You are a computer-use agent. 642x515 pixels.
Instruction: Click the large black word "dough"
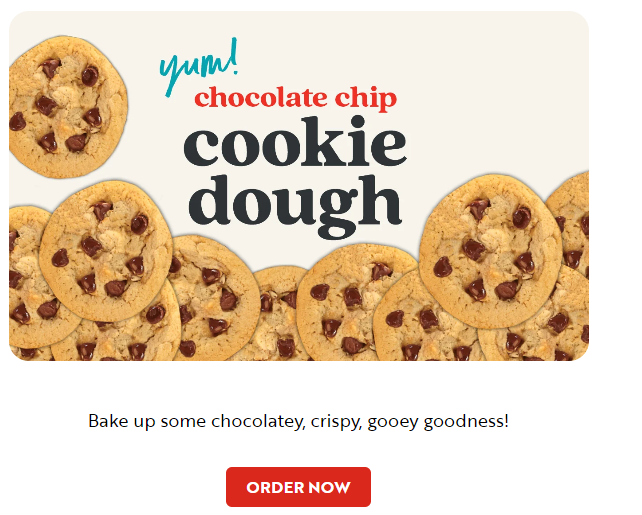(x=295, y=206)
